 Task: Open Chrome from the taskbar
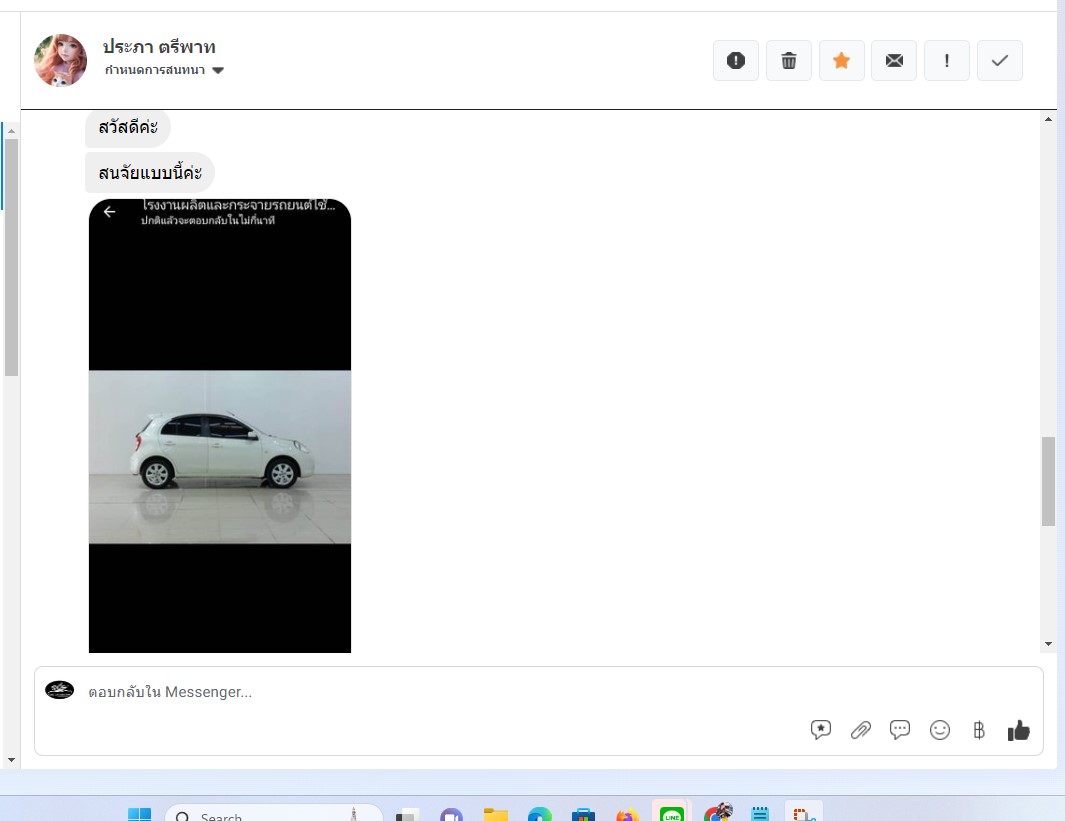[x=717, y=813]
